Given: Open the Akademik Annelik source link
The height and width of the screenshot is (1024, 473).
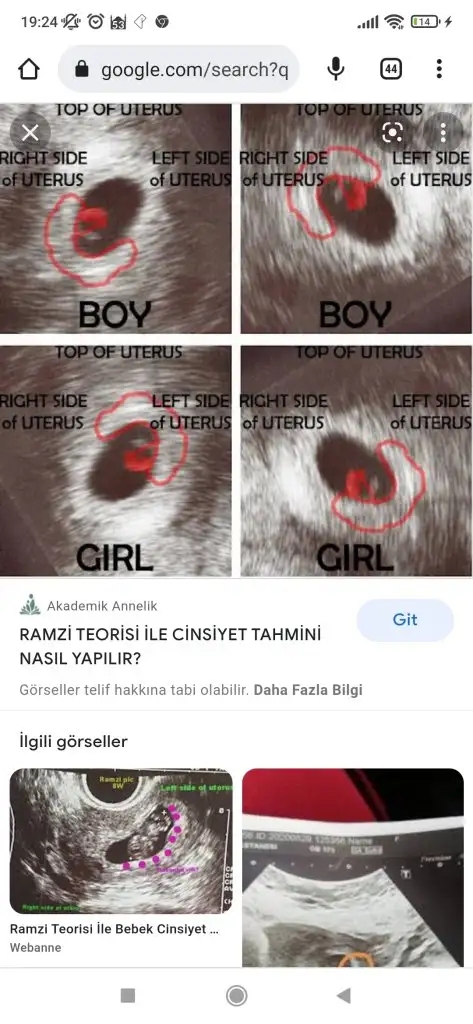Looking at the screenshot, I should tap(102, 606).
